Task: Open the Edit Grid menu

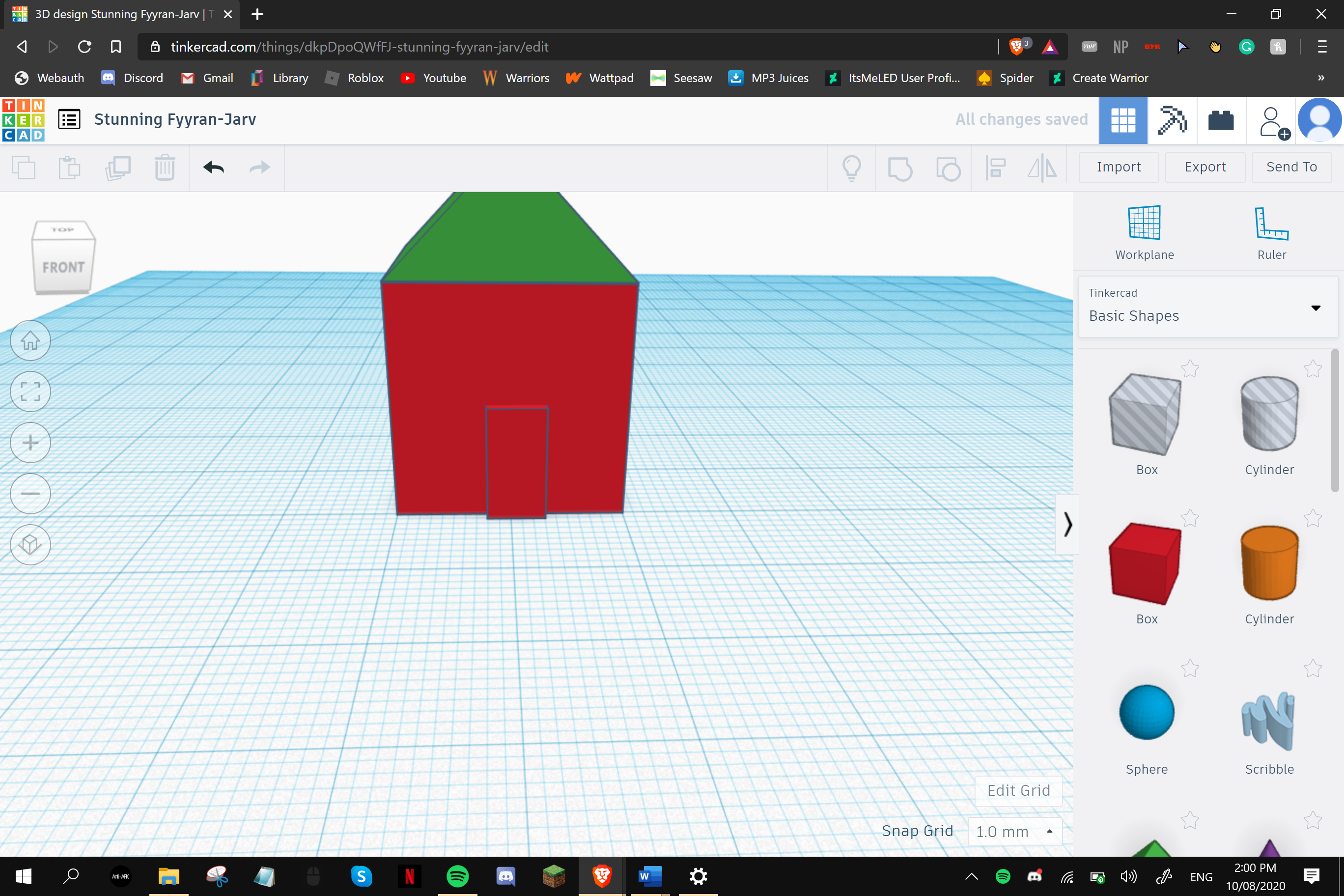Action: pyautogui.click(x=1019, y=791)
